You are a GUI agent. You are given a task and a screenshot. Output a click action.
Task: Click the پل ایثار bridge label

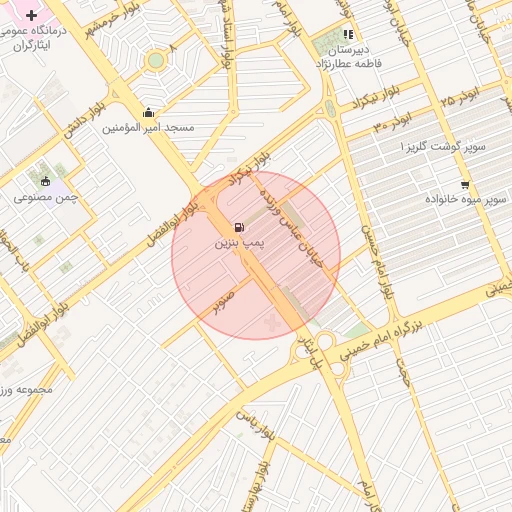(x=310, y=352)
